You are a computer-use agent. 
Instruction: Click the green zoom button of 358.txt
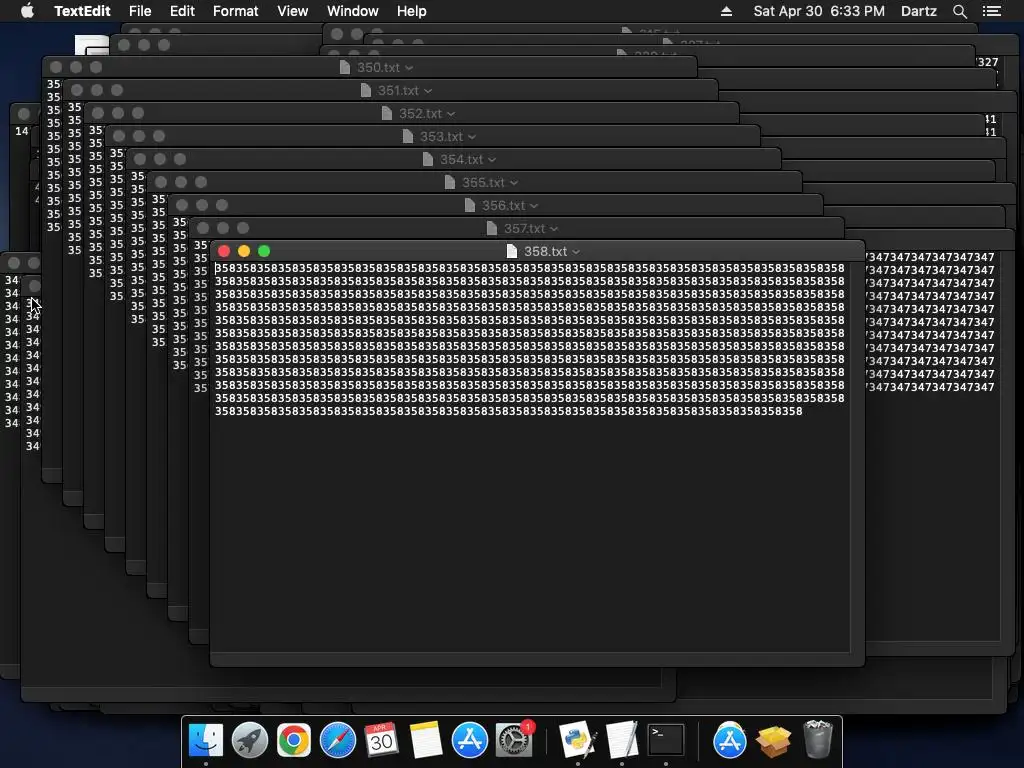pos(264,251)
